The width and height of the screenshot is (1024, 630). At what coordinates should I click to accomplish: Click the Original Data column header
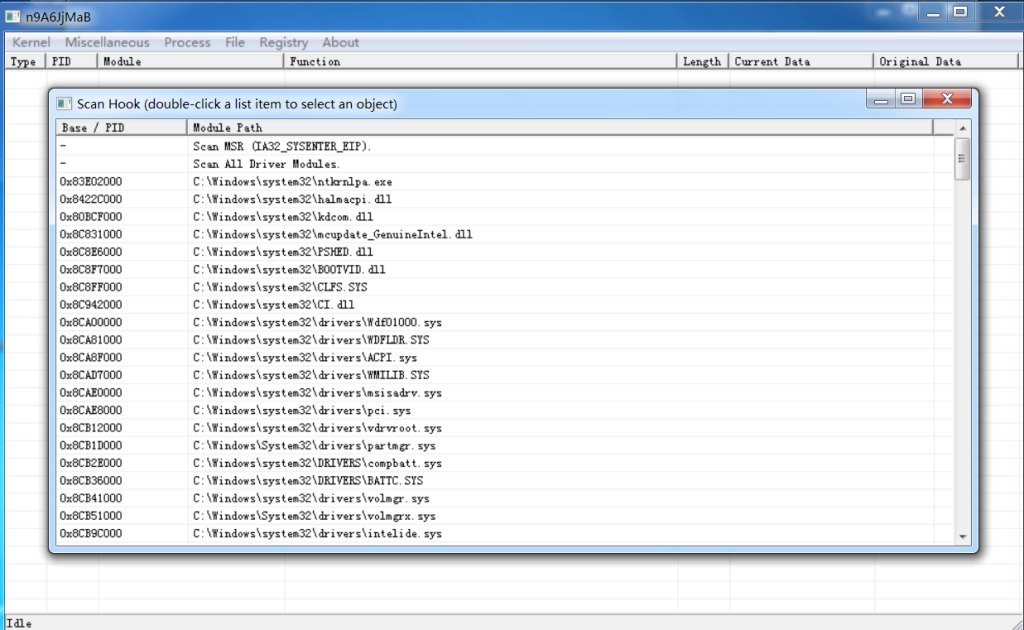coord(917,61)
